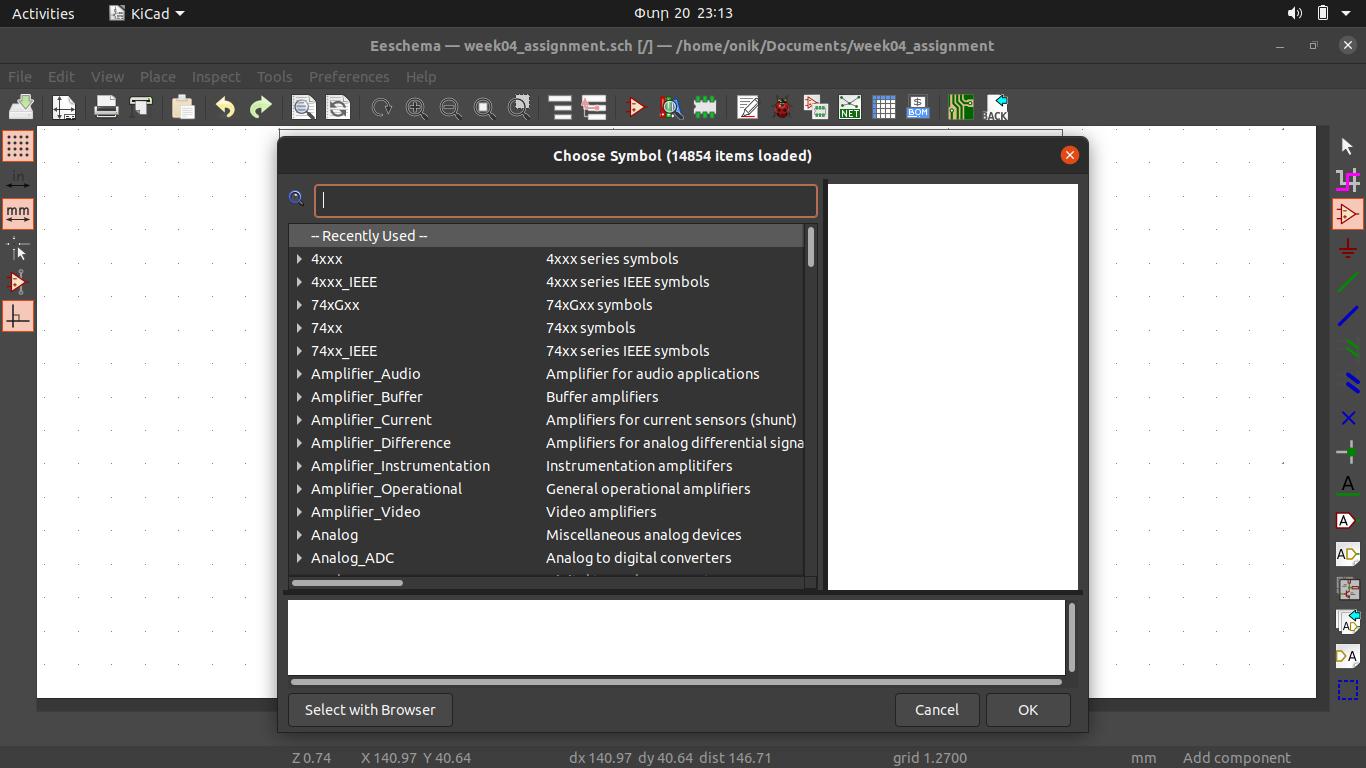
Task: Switch units to millimeters
Action: 18,214
